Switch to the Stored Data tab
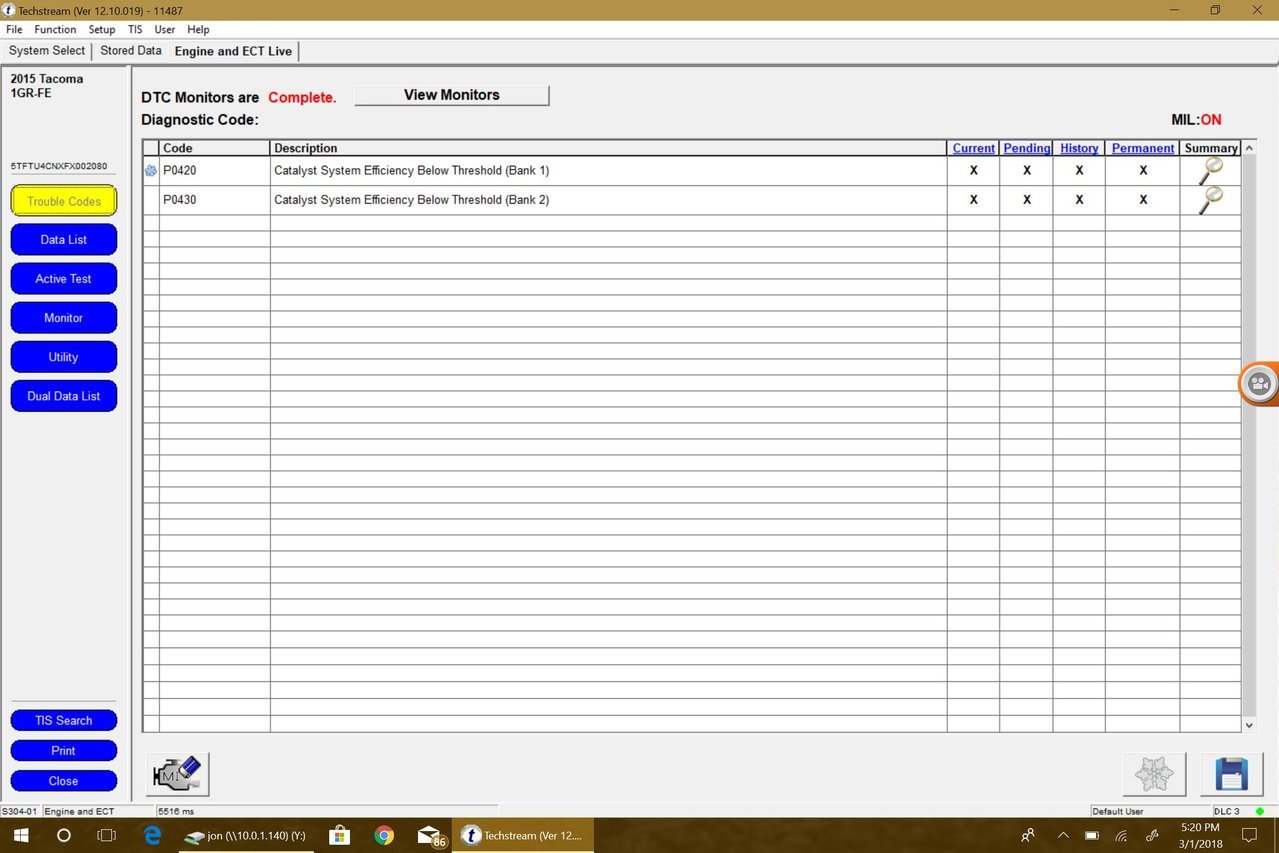 [x=131, y=51]
